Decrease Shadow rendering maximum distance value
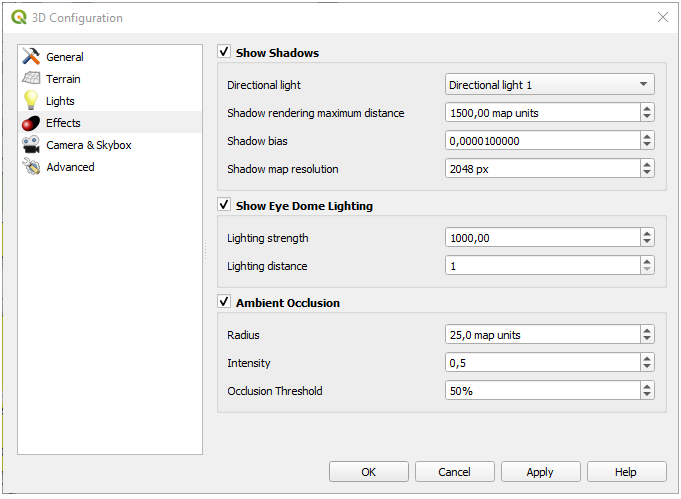 point(647,117)
